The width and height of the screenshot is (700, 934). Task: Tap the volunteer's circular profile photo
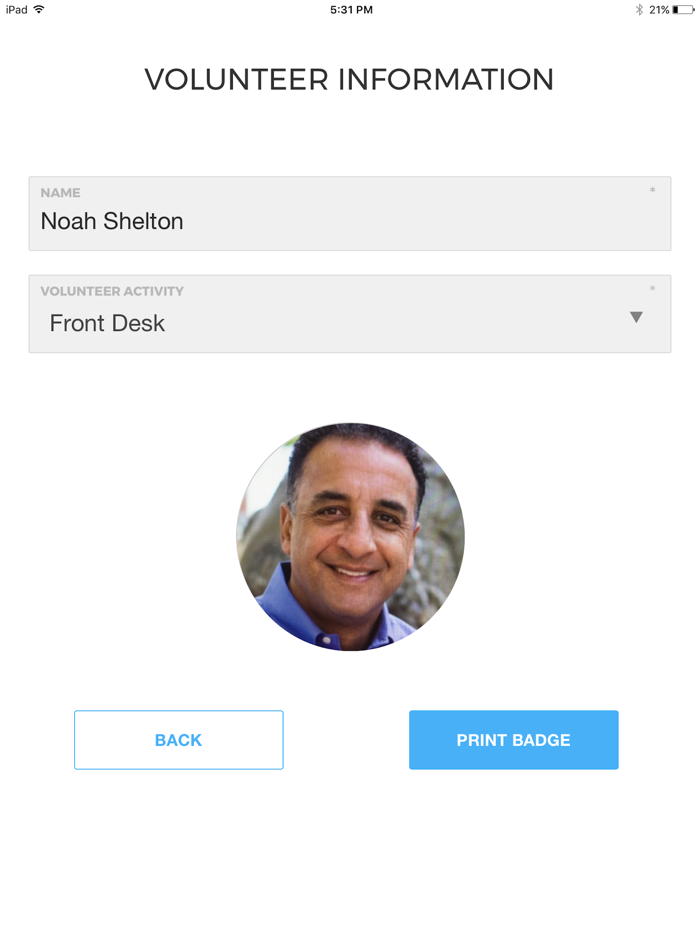(350, 537)
